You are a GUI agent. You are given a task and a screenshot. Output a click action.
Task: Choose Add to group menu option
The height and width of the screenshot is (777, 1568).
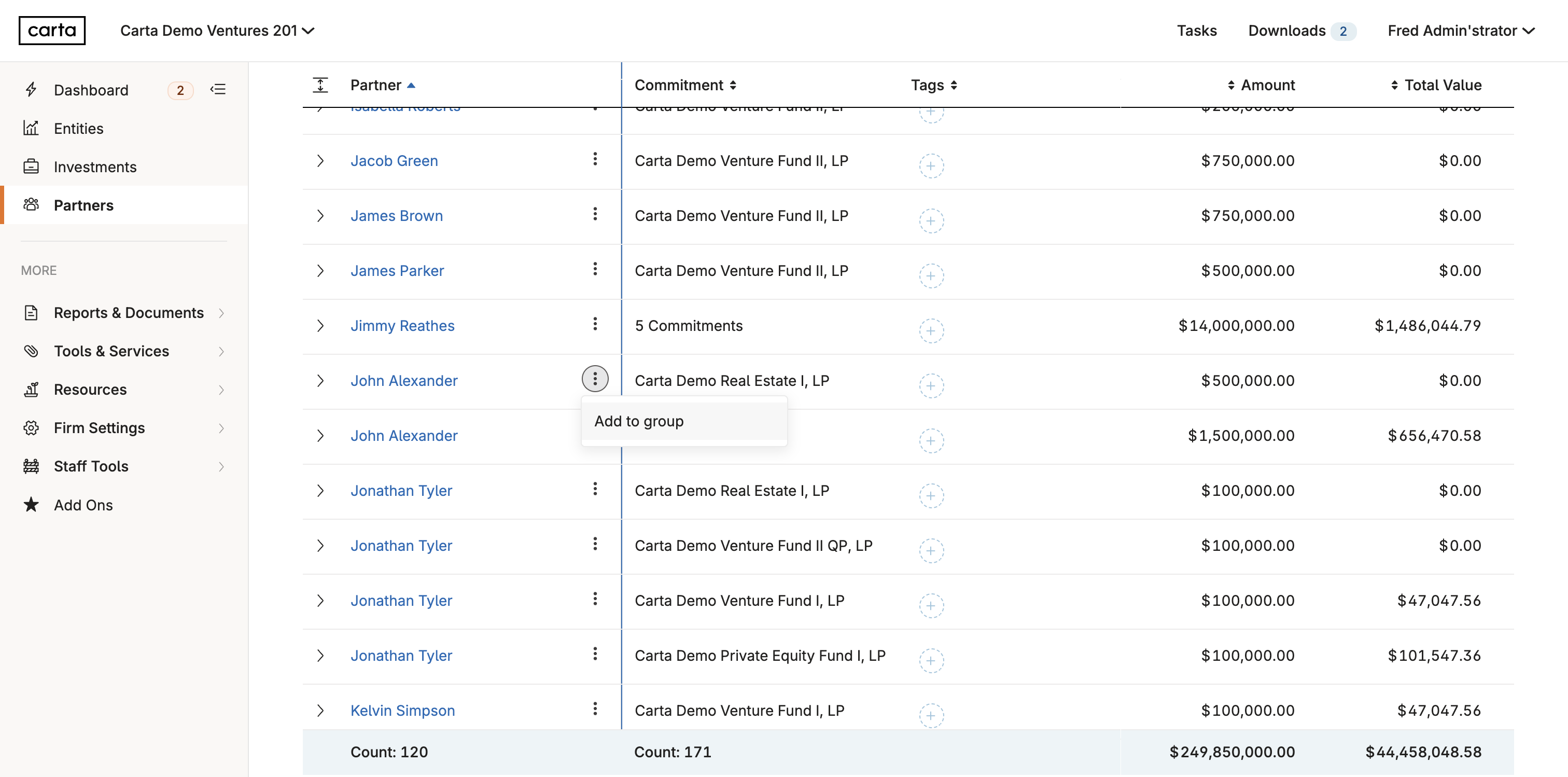[x=683, y=421]
